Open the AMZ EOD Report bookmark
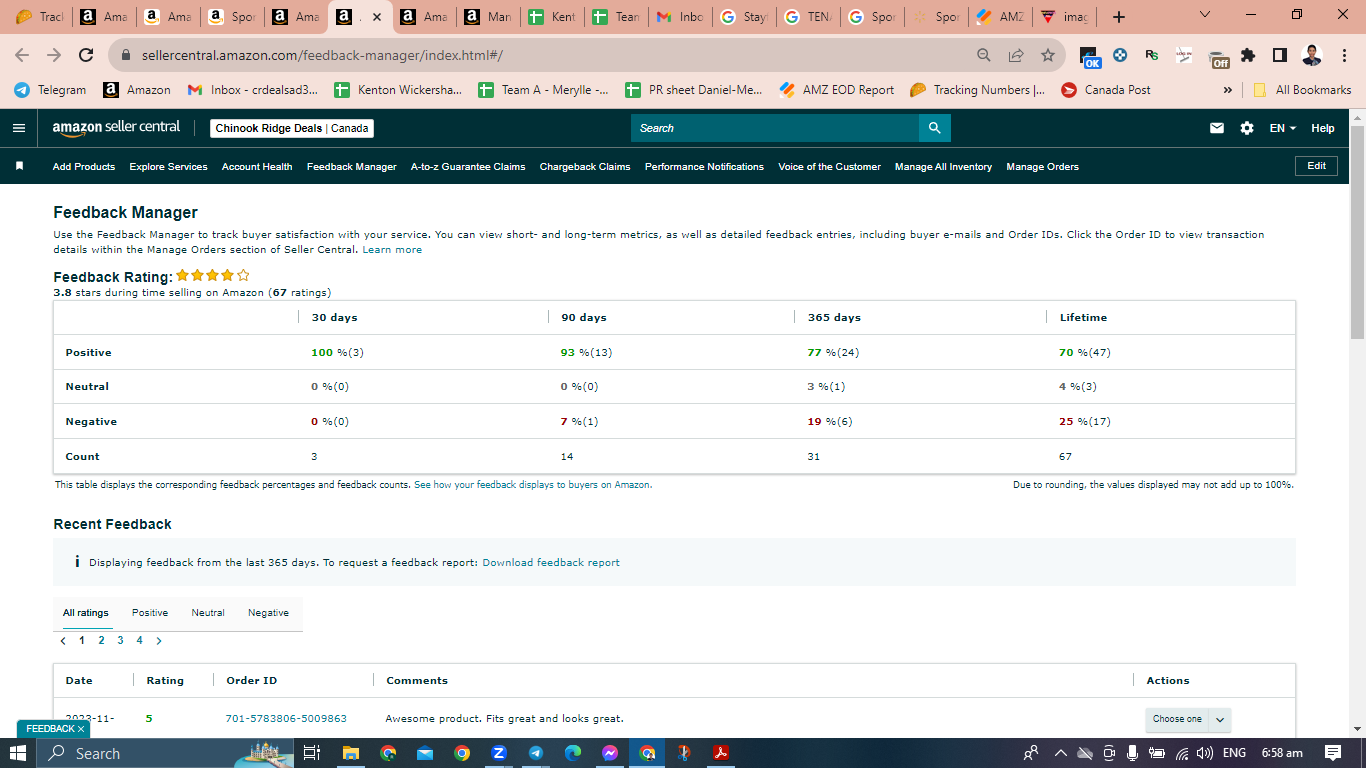 click(x=837, y=90)
